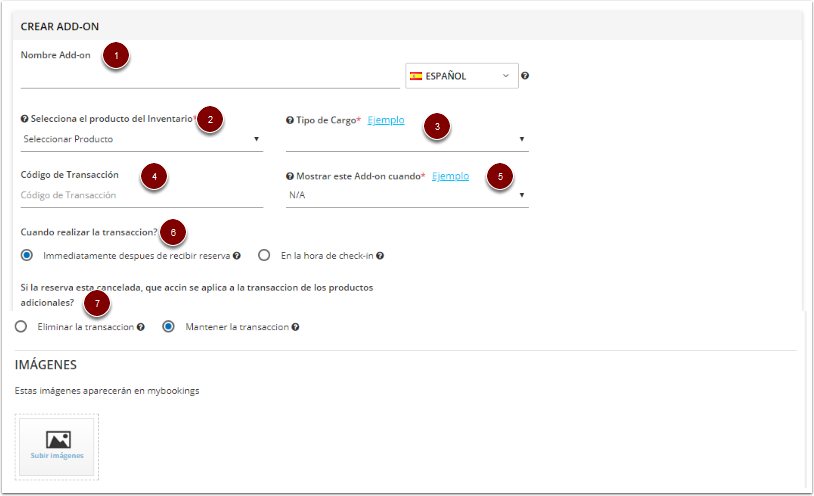
Task: Click help icon after Mantener la transaccion
Action: [295, 327]
